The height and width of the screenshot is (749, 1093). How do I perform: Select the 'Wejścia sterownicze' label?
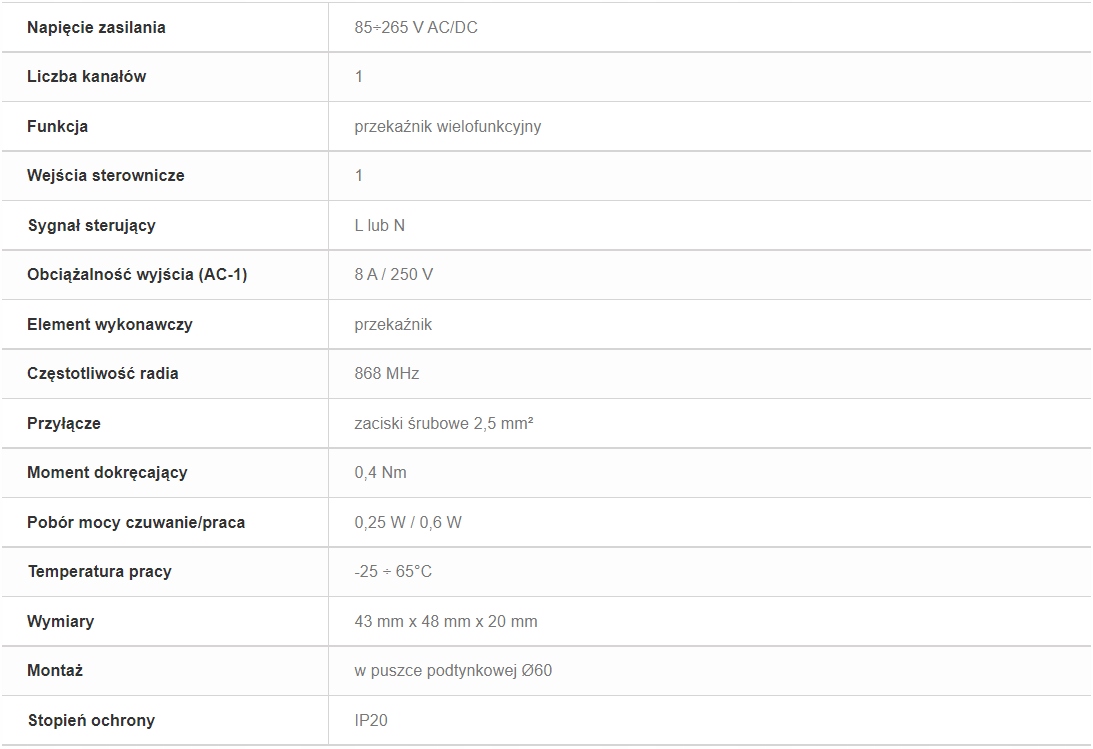pos(105,175)
